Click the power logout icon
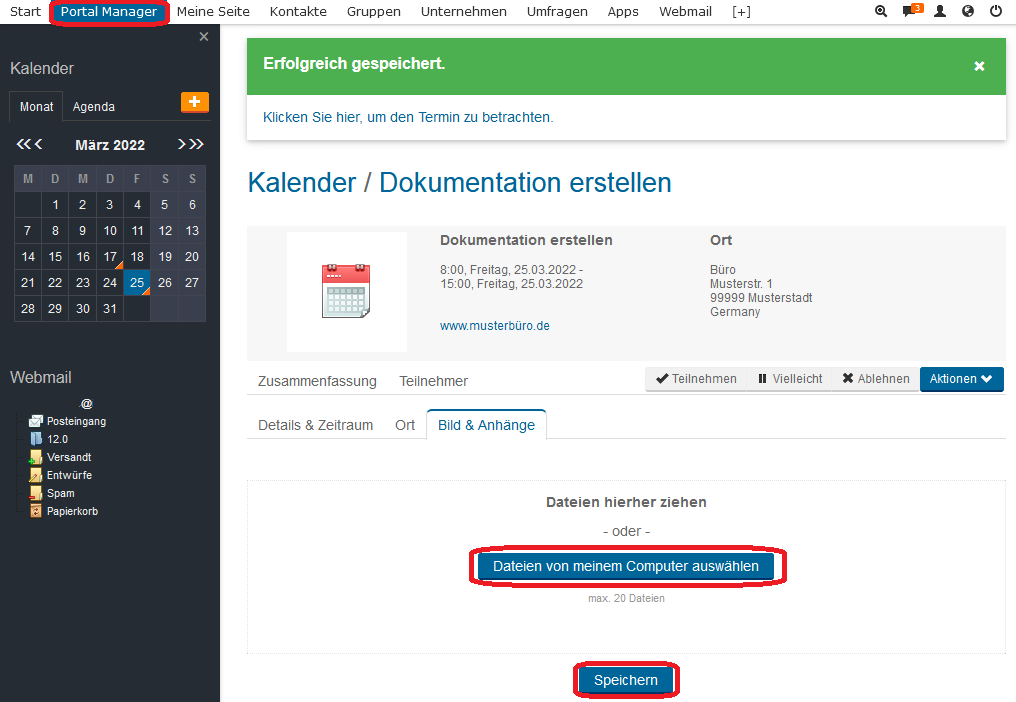 pos(996,12)
